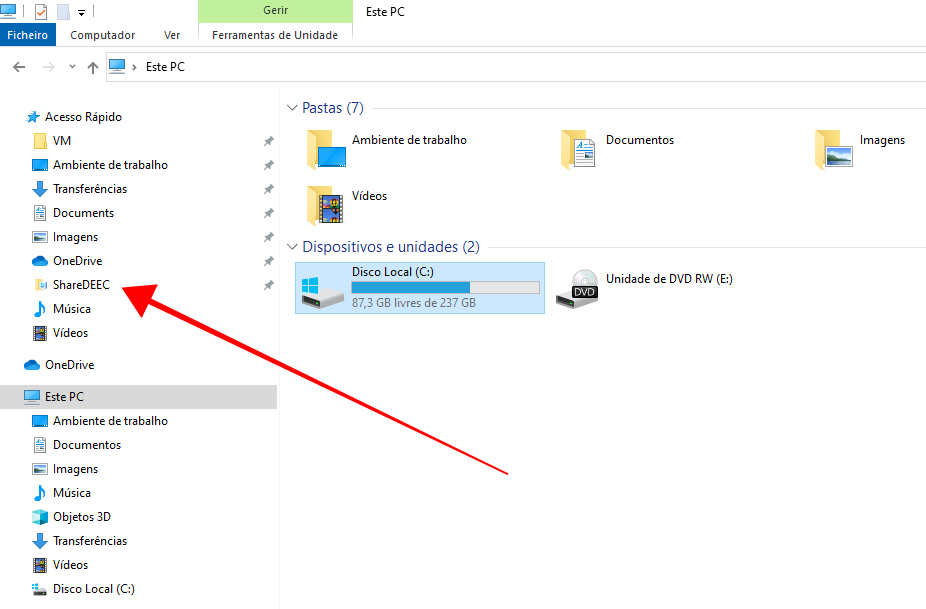
Task: Click the Unidade de DVD RW (E:) label
Action: click(x=669, y=279)
